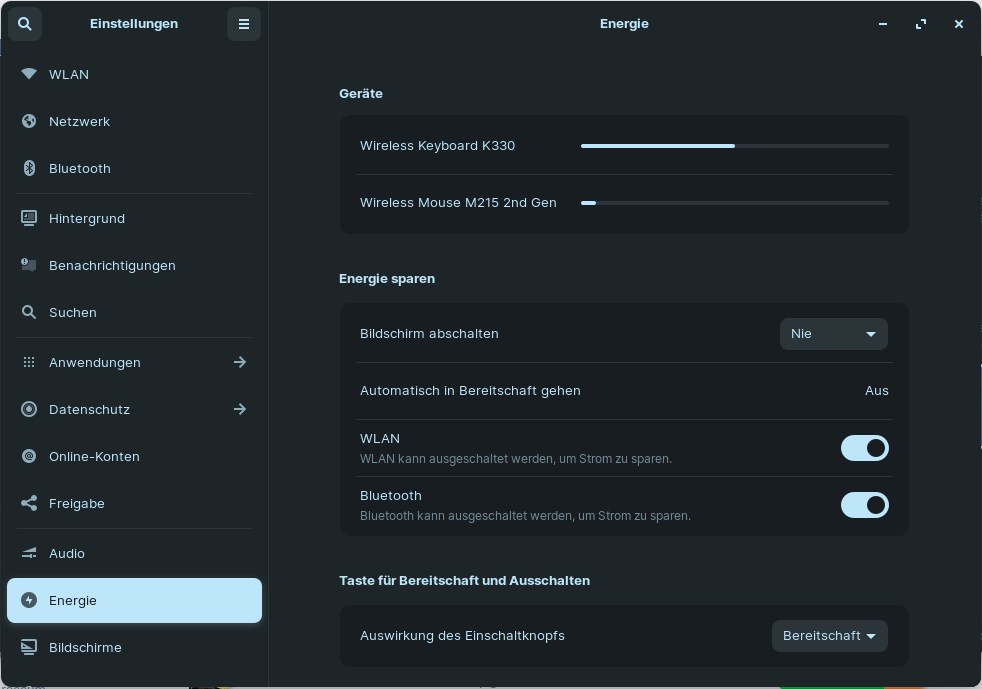This screenshot has height=689, width=982.
Task: Open Bildschirme settings entry
Action: pyautogui.click(x=134, y=647)
